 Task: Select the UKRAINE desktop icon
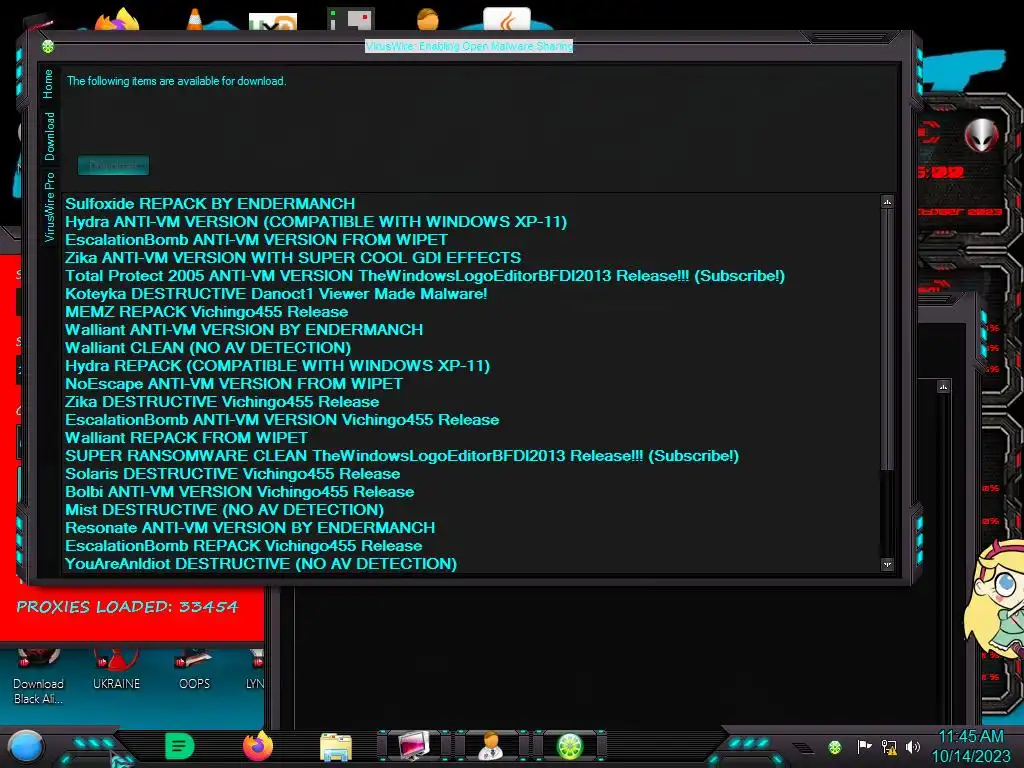(116, 670)
